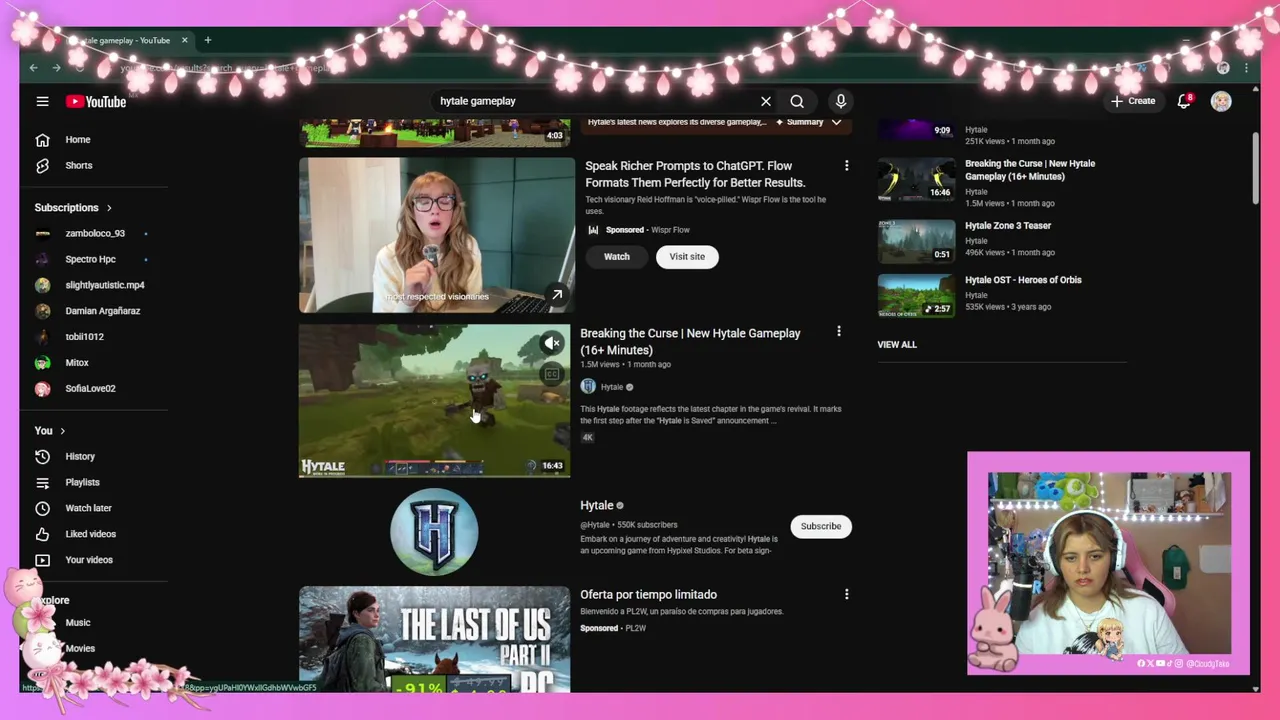This screenshot has height=720, width=1280.
Task: Clear the search box with X
Action: [x=766, y=101]
